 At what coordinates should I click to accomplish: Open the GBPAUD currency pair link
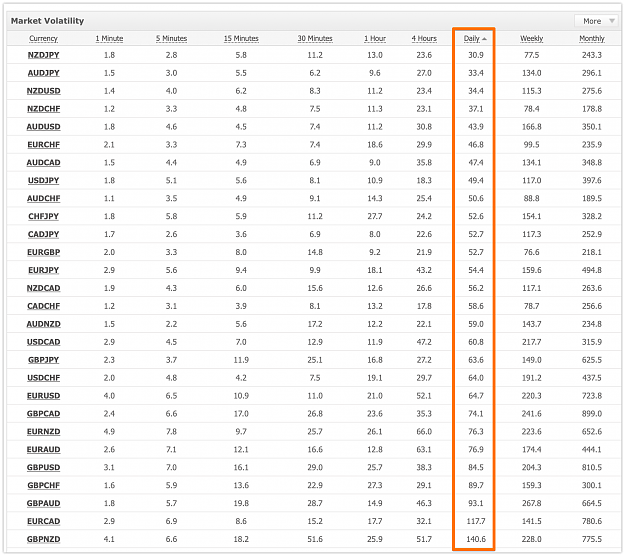pos(43,503)
